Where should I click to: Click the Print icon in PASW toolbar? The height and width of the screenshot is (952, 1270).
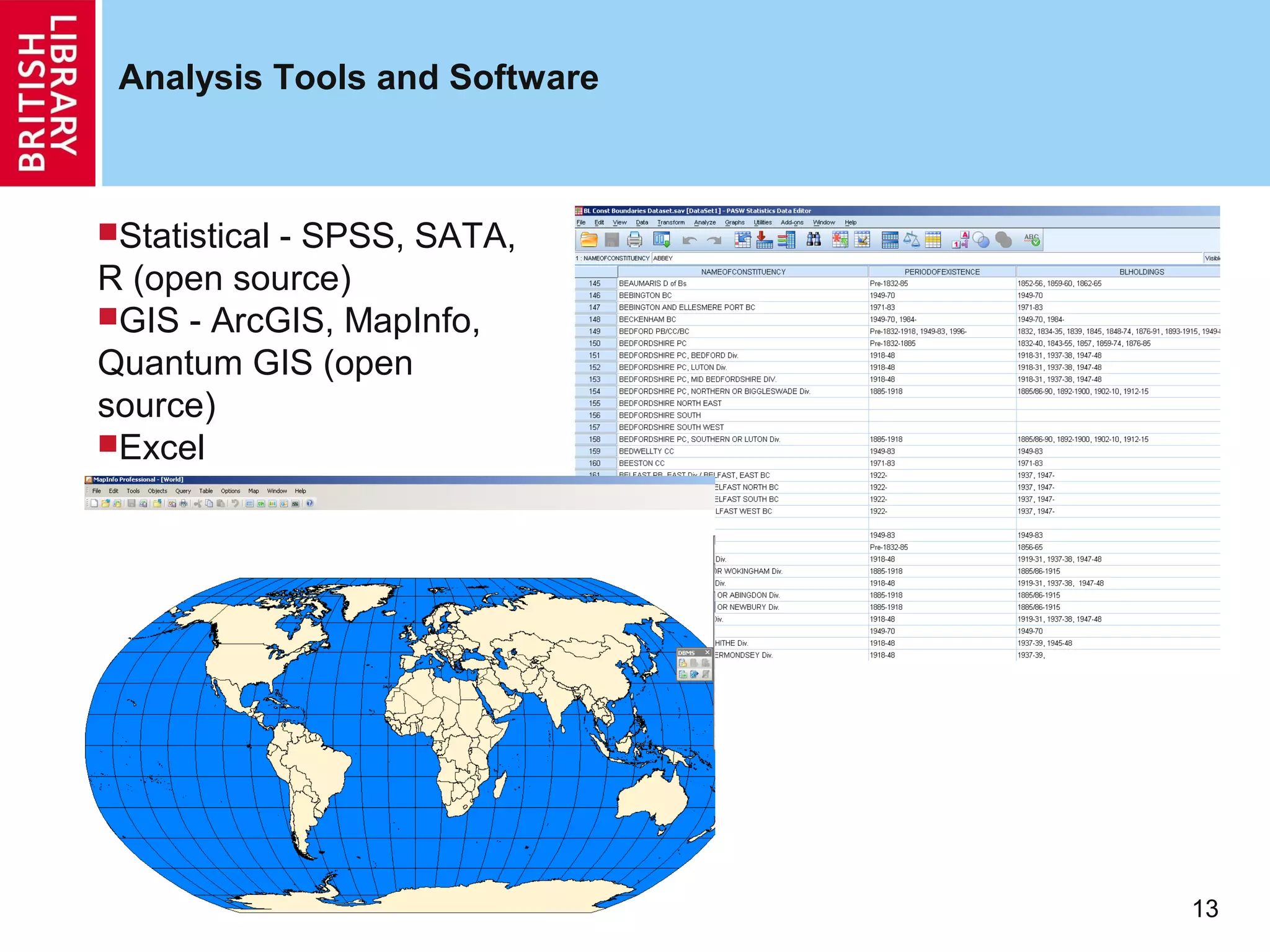coord(634,240)
